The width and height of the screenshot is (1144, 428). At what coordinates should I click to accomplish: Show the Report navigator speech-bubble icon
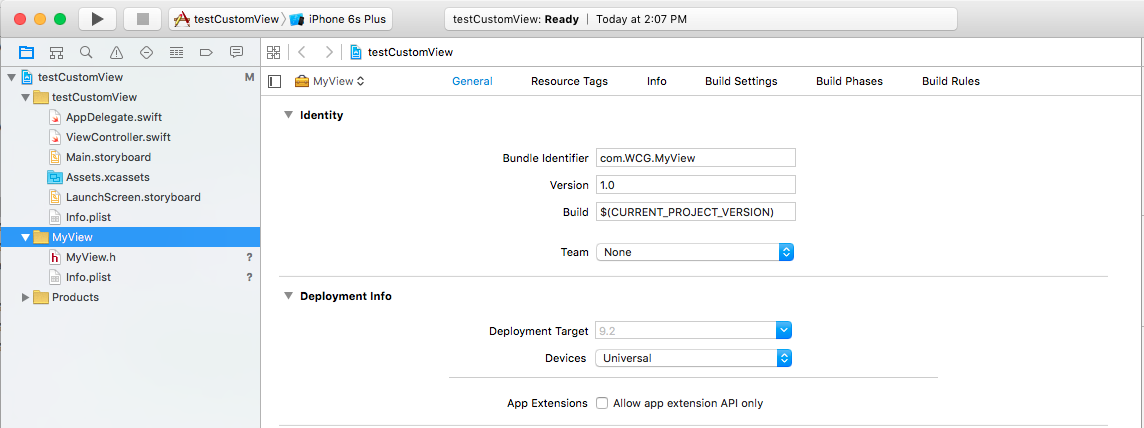(x=236, y=52)
